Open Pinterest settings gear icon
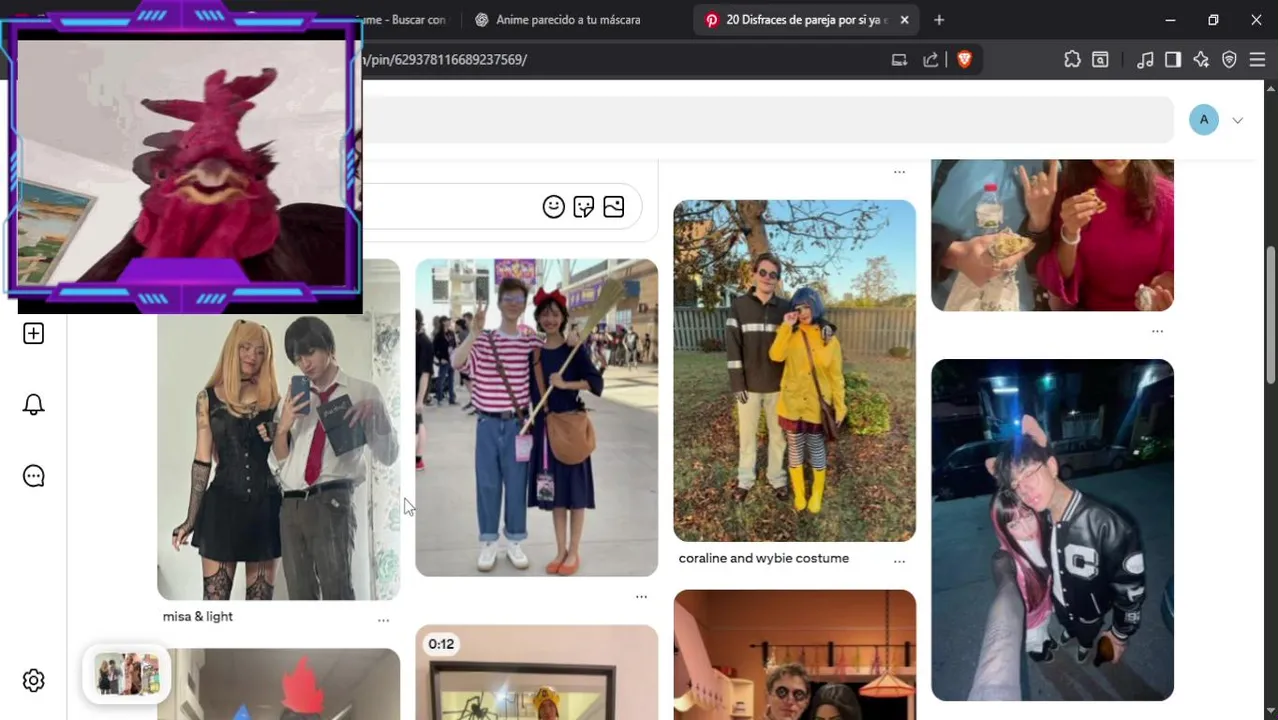Viewport: 1278px width, 720px height. (33, 681)
